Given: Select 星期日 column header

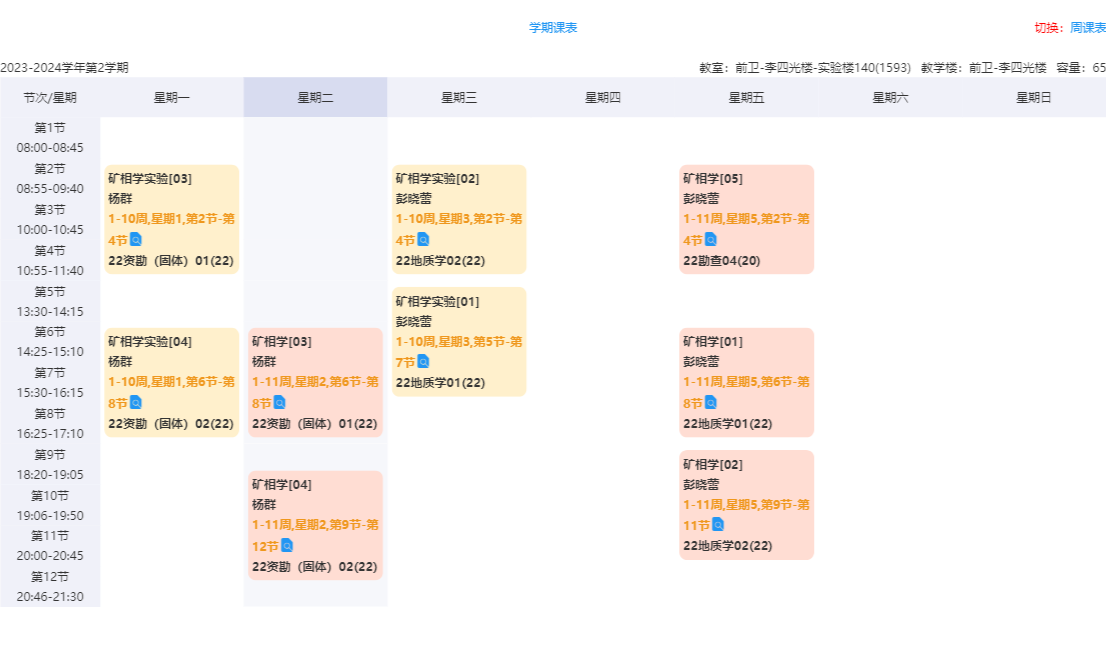Looking at the screenshot, I should click(x=1033, y=97).
